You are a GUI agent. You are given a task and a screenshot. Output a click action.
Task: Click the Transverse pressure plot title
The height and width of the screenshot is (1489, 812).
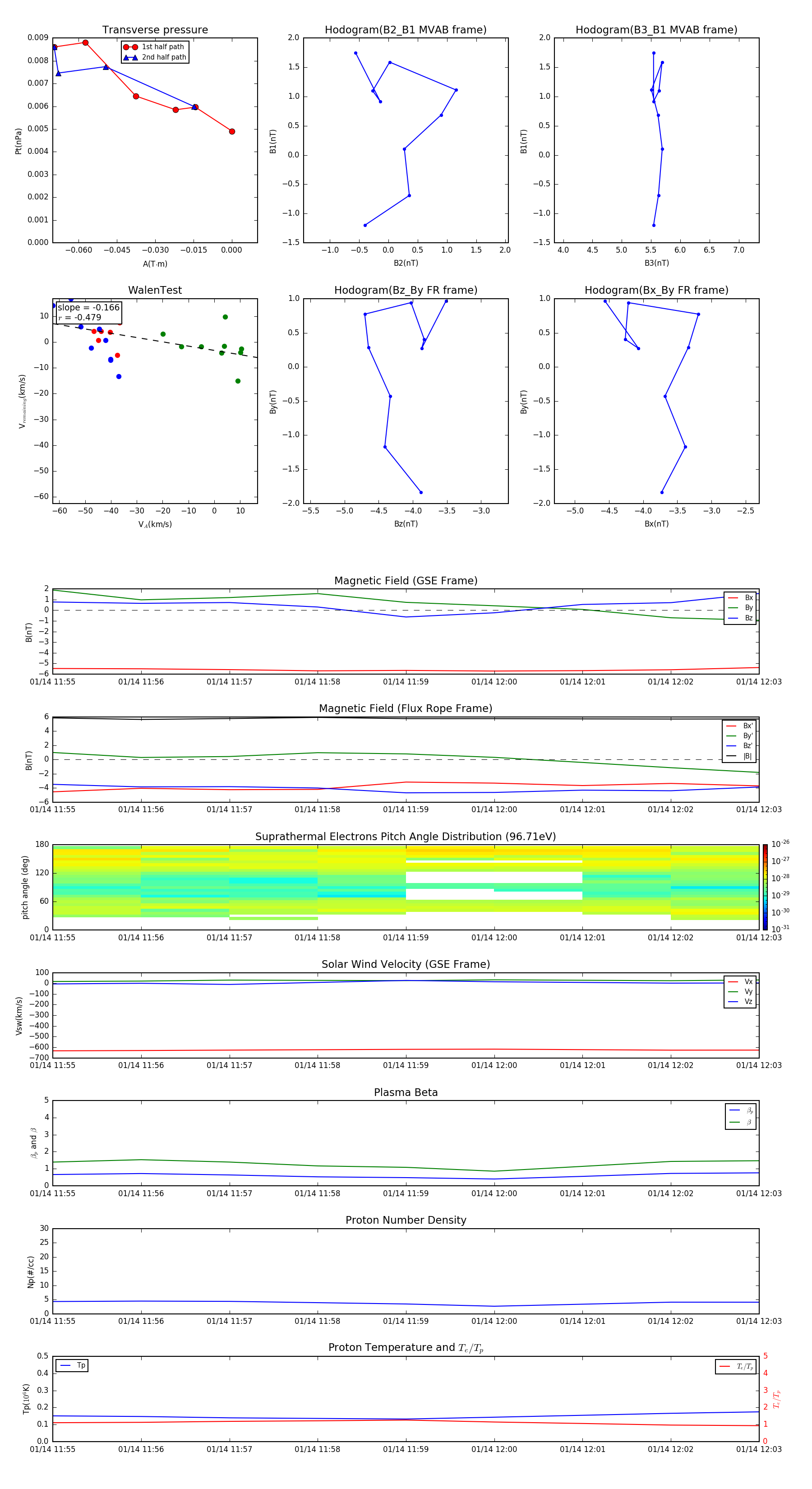coord(155,30)
